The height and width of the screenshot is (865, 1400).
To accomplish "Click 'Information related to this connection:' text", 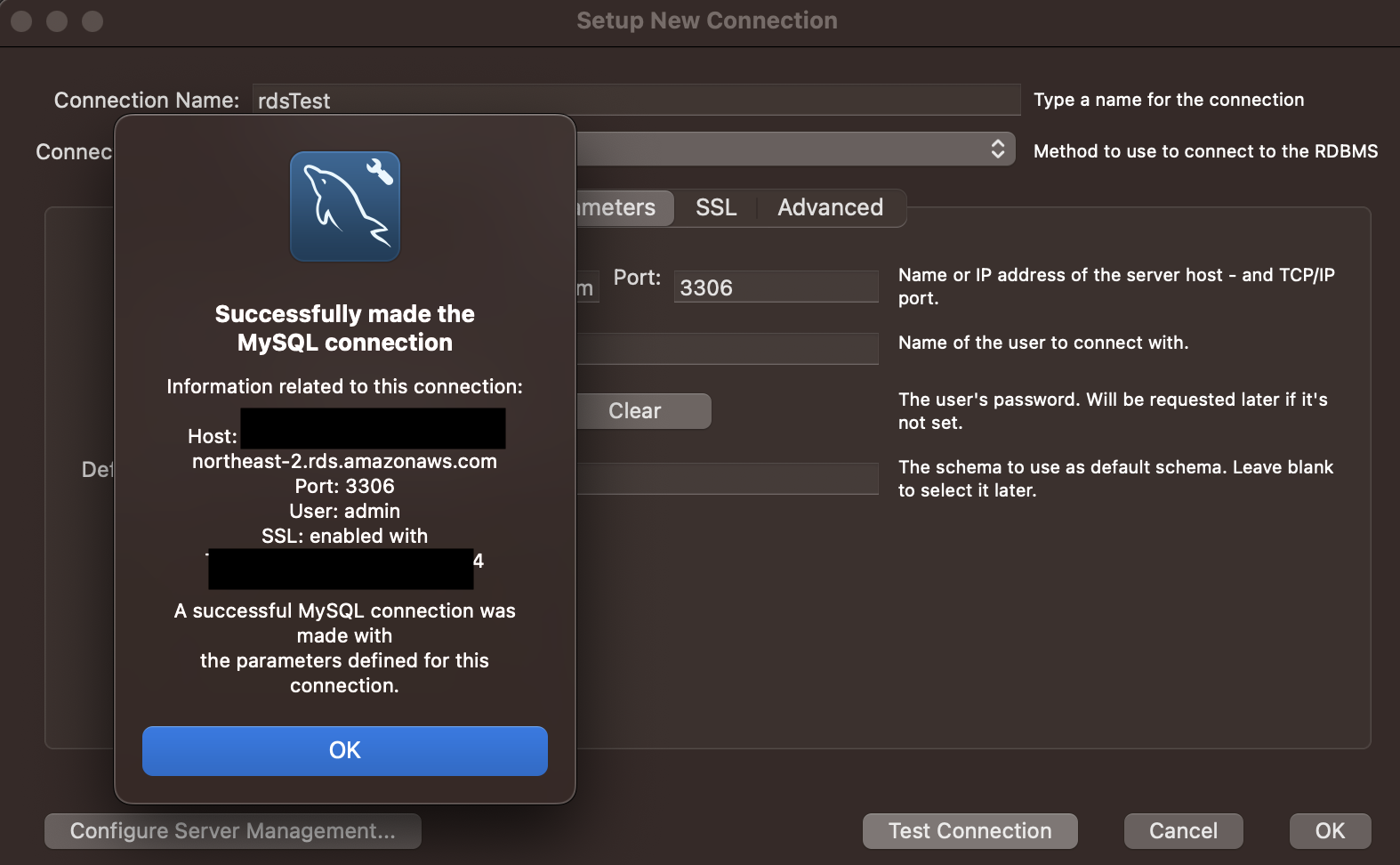I will 345,386.
